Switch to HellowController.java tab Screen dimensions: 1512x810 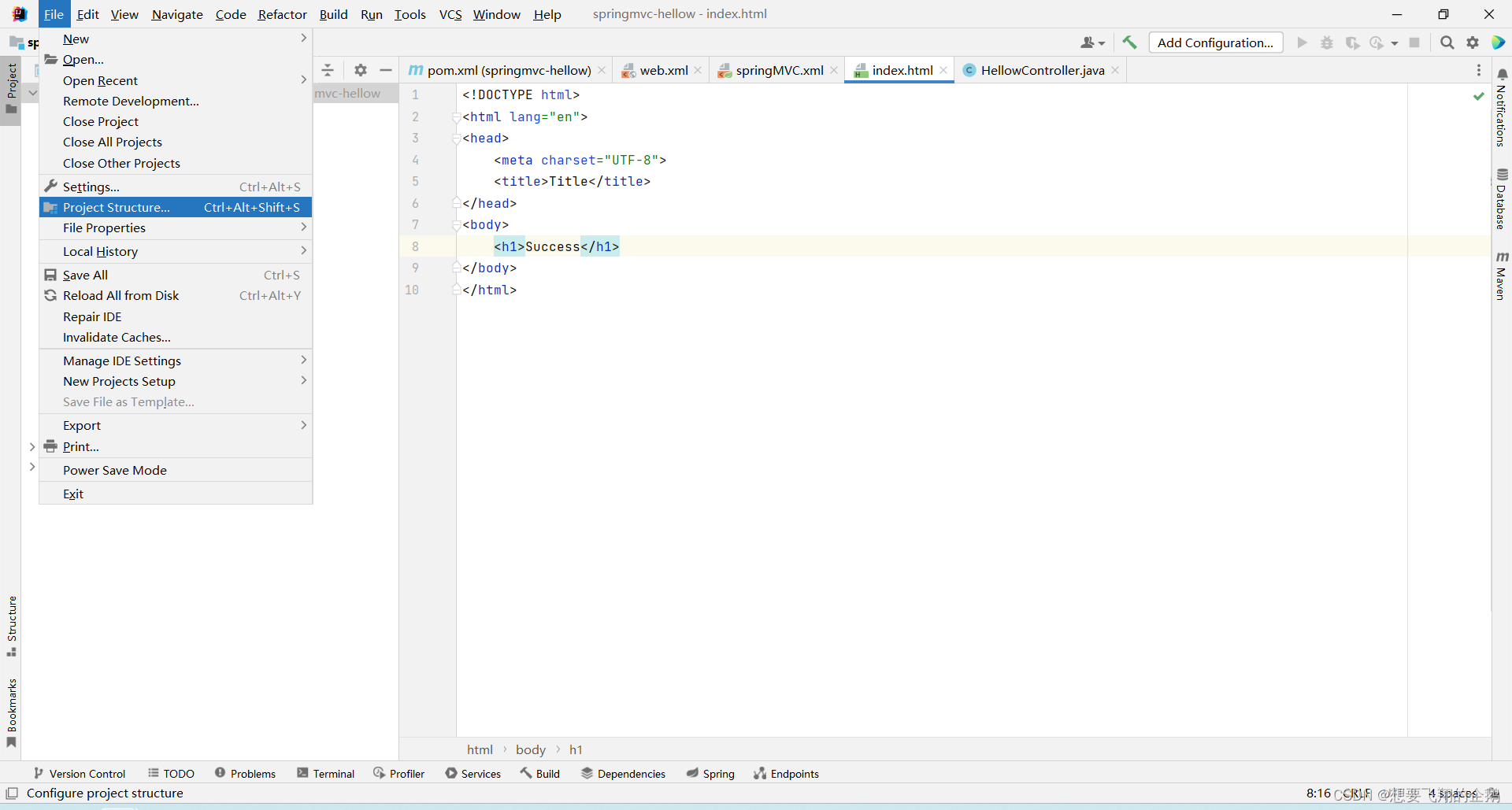tap(1042, 70)
